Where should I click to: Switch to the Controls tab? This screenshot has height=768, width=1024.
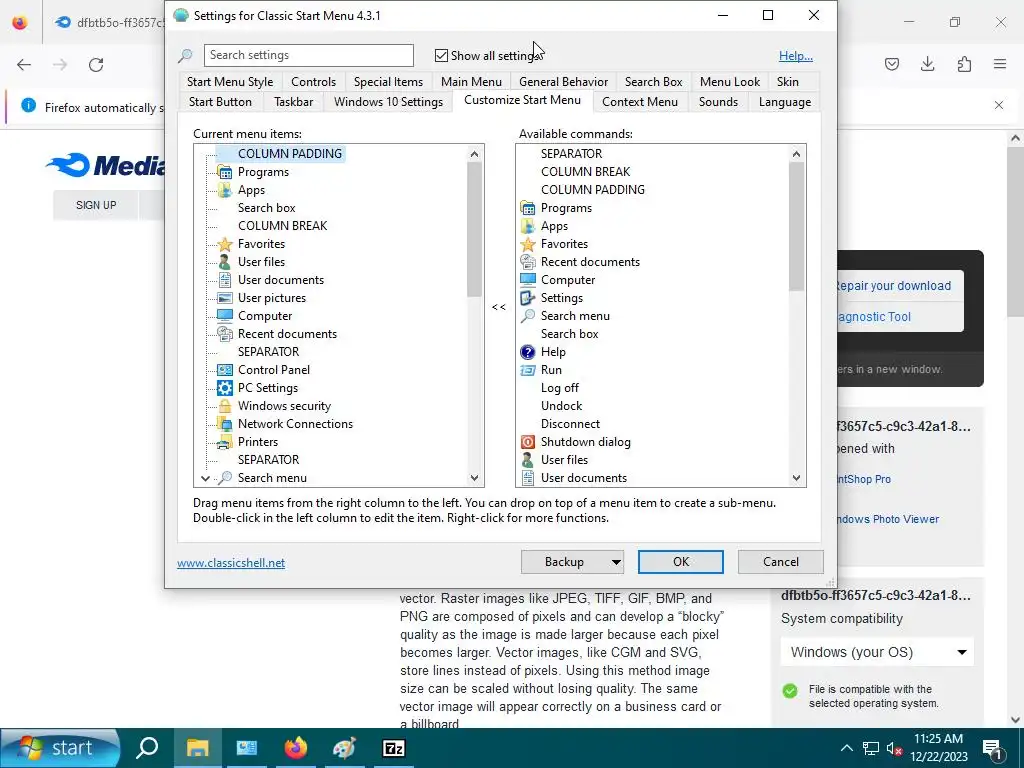tap(313, 82)
